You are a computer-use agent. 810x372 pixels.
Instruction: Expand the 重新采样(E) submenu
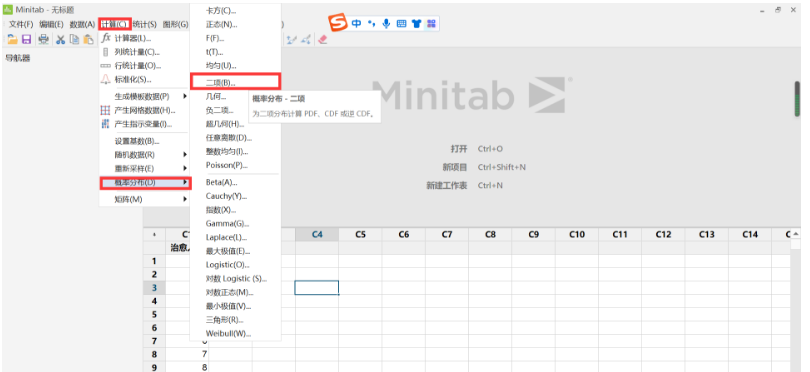point(144,168)
